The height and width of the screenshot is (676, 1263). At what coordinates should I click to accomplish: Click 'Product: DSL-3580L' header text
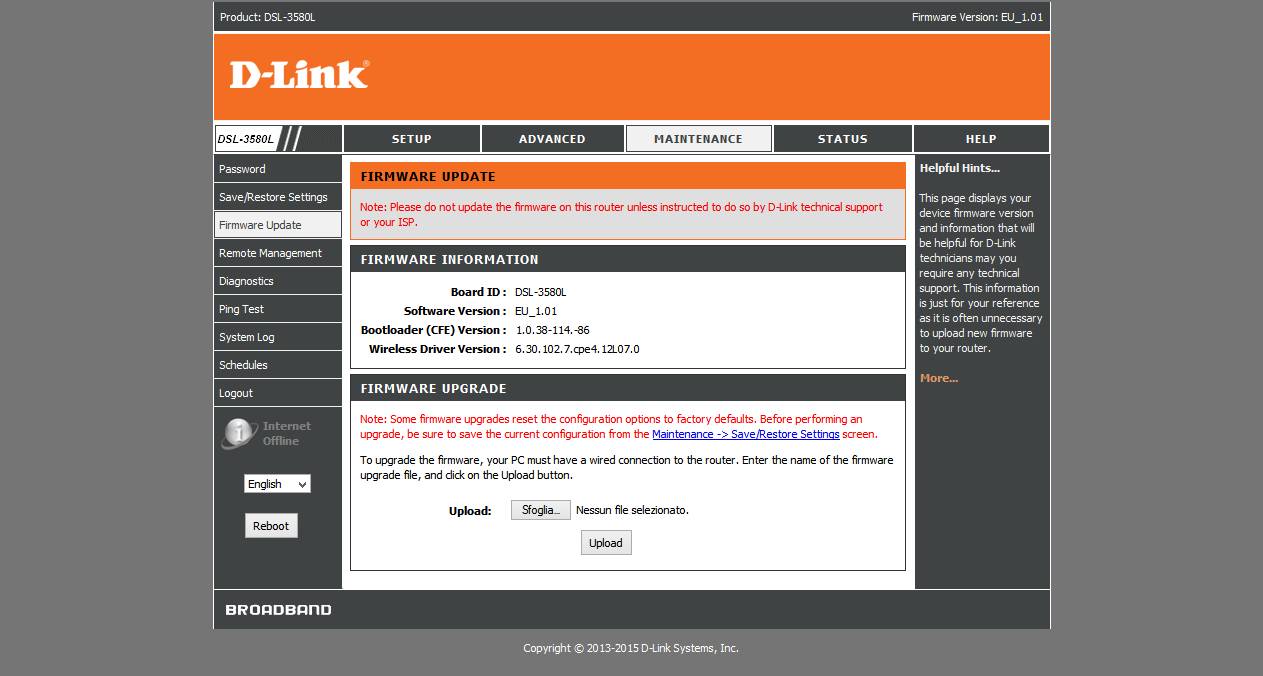[268, 17]
